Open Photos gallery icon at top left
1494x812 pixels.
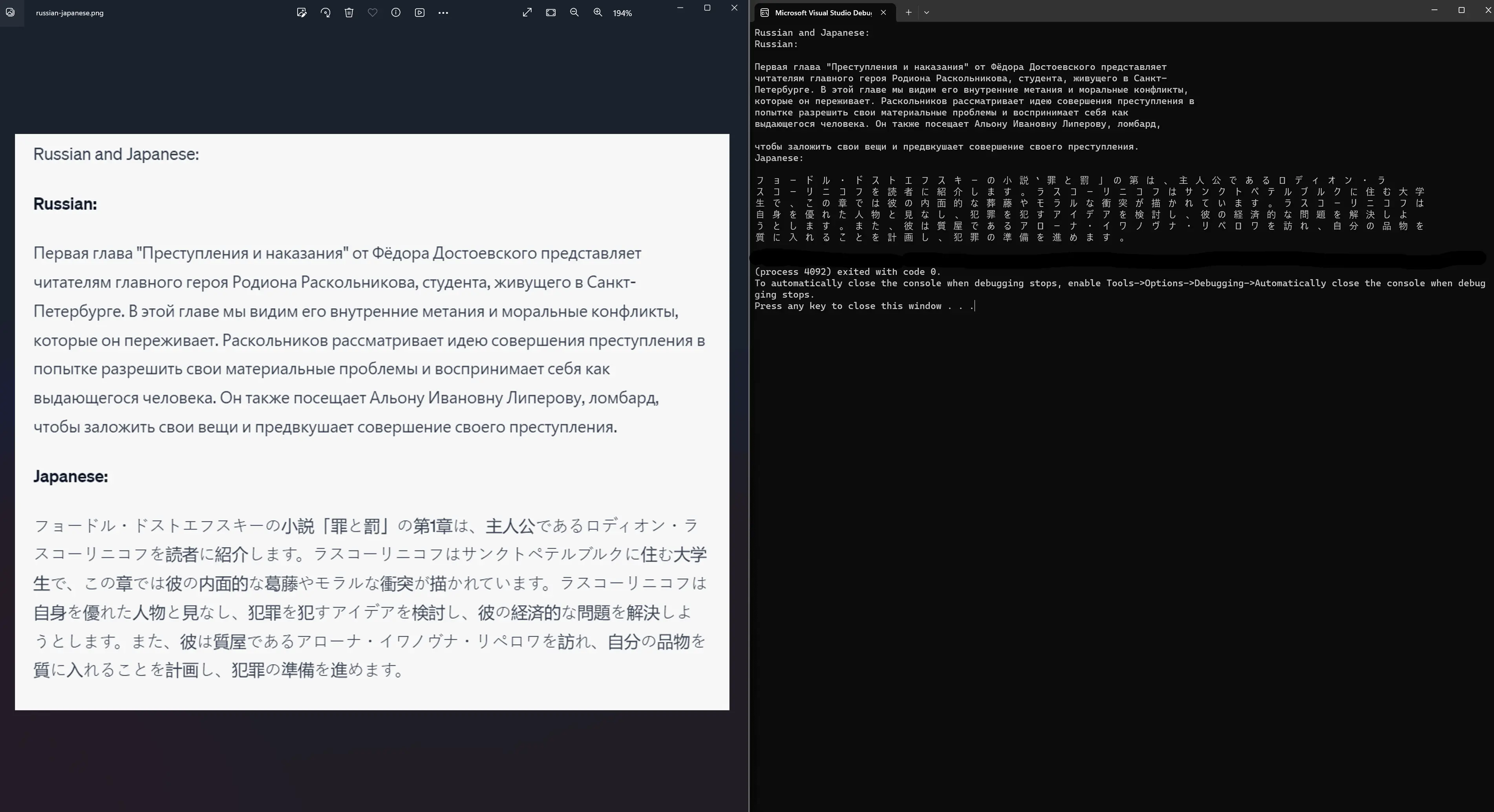click(x=11, y=12)
